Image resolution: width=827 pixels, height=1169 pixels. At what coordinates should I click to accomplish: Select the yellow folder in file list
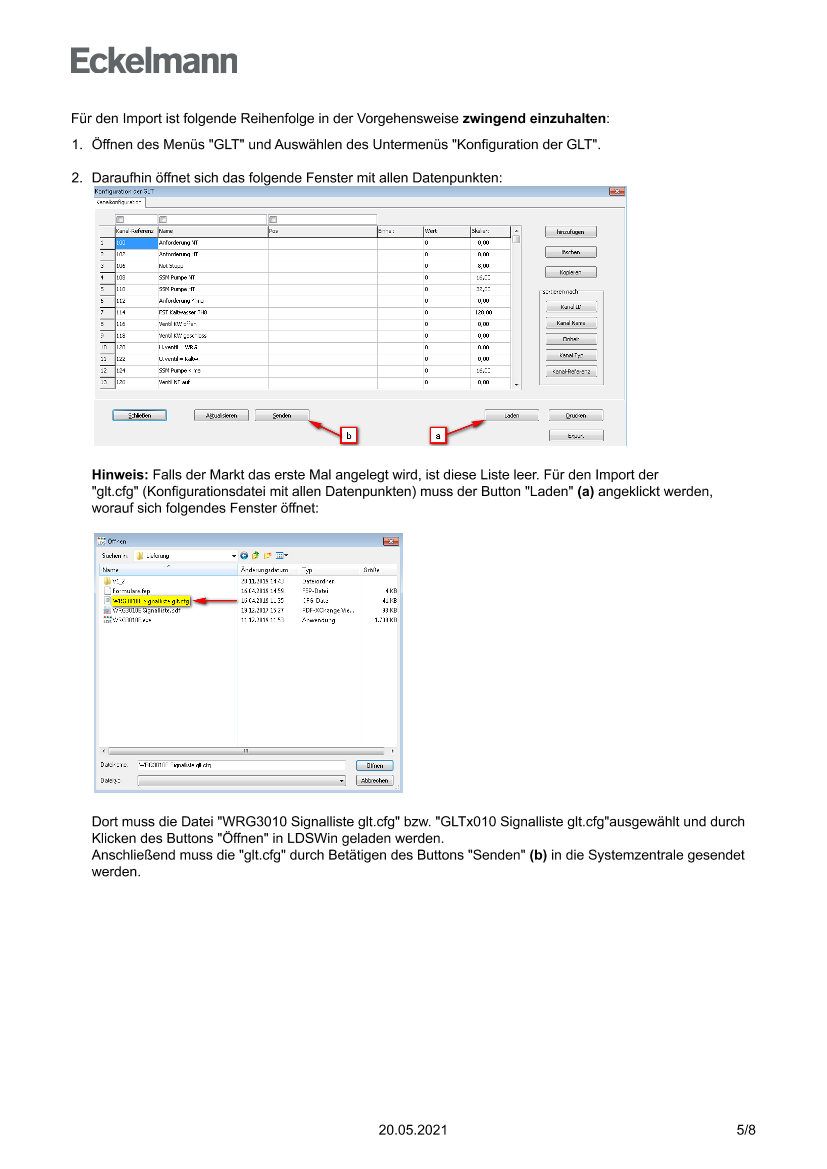pos(107,580)
